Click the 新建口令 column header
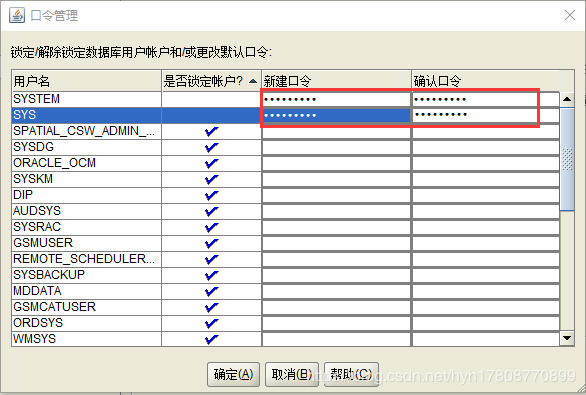Image resolution: width=586 pixels, height=395 pixels. [336, 81]
